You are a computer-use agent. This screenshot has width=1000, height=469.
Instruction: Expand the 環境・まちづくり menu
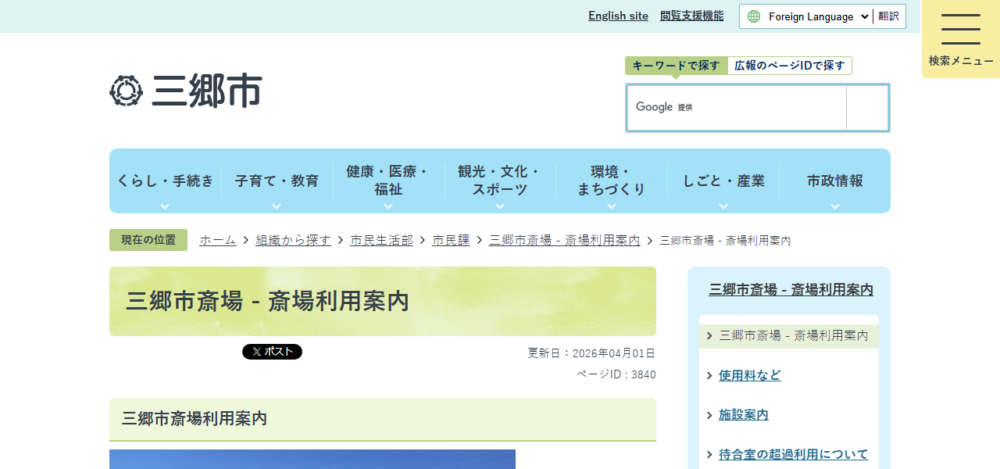point(612,181)
